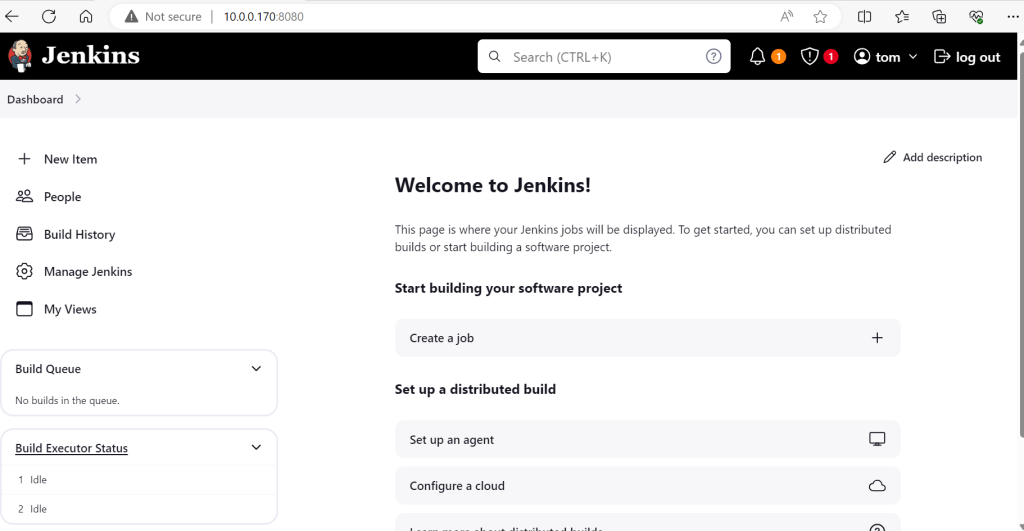The width and height of the screenshot is (1024, 531).
Task: Open the security warnings shield icon
Action: click(810, 57)
